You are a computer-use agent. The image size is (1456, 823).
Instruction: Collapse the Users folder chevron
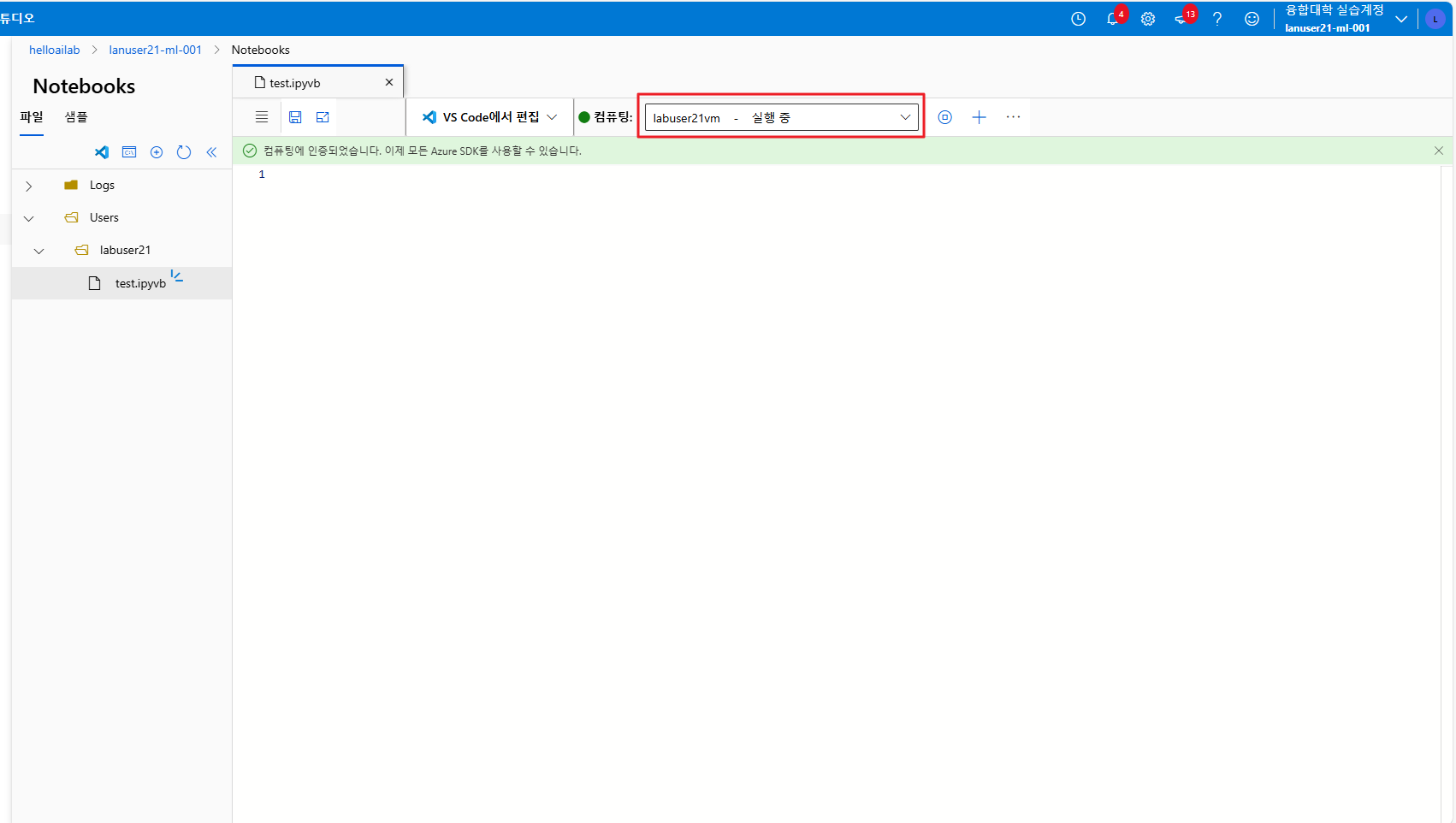click(28, 218)
